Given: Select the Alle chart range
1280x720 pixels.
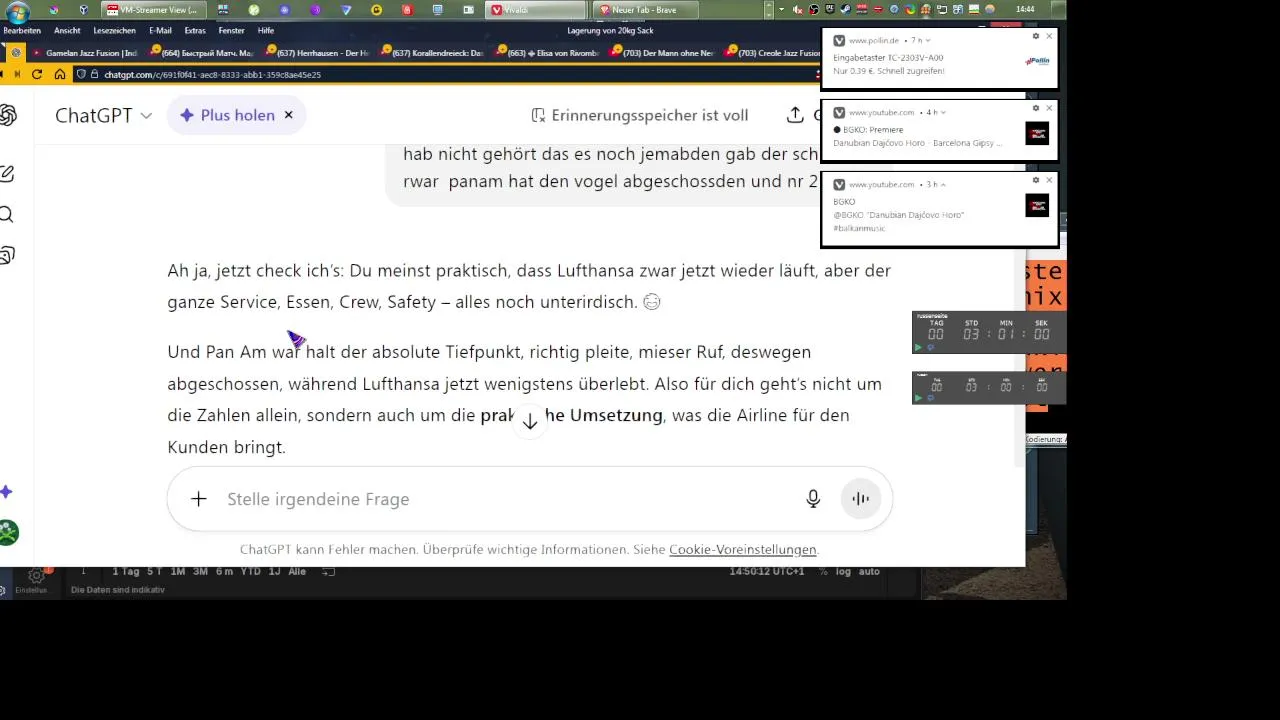Looking at the screenshot, I should pos(297,572).
